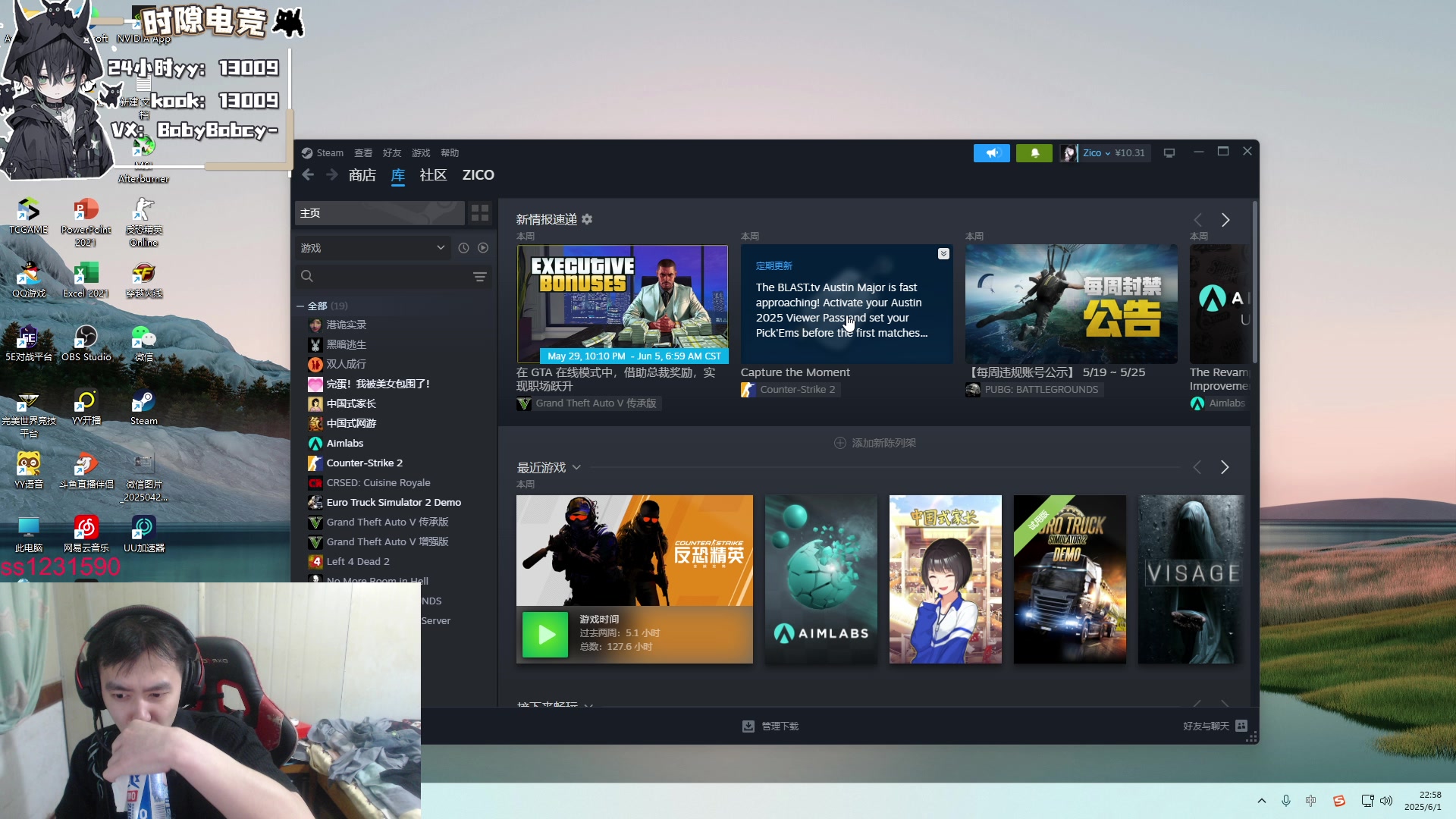The height and width of the screenshot is (819, 1456).
Task: Open the 游戏 category dropdown in sidebar
Action: [372, 248]
